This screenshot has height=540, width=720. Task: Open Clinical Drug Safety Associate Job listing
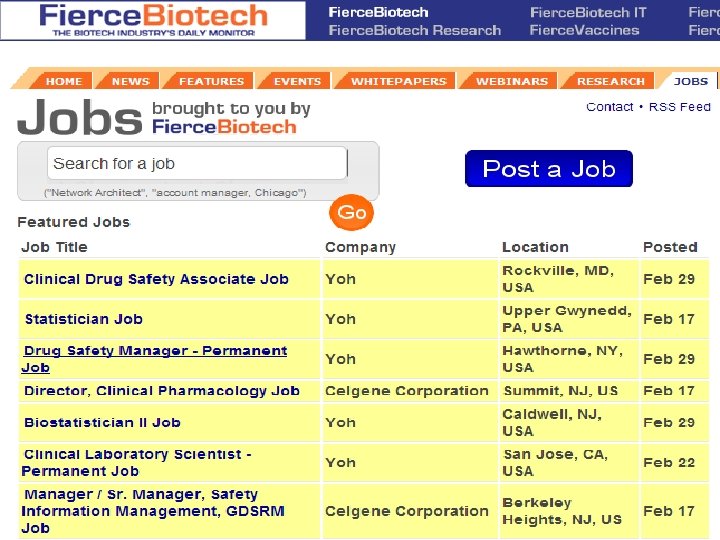pyautogui.click(x=156, y=279)
